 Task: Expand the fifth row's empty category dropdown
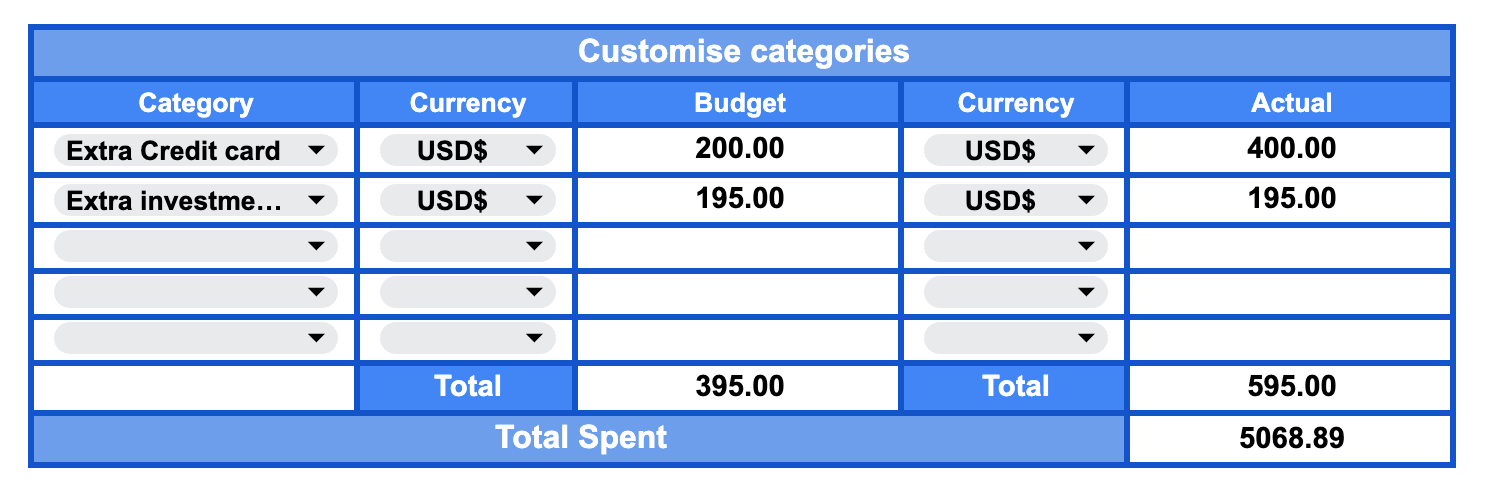(x=195, y=338)
